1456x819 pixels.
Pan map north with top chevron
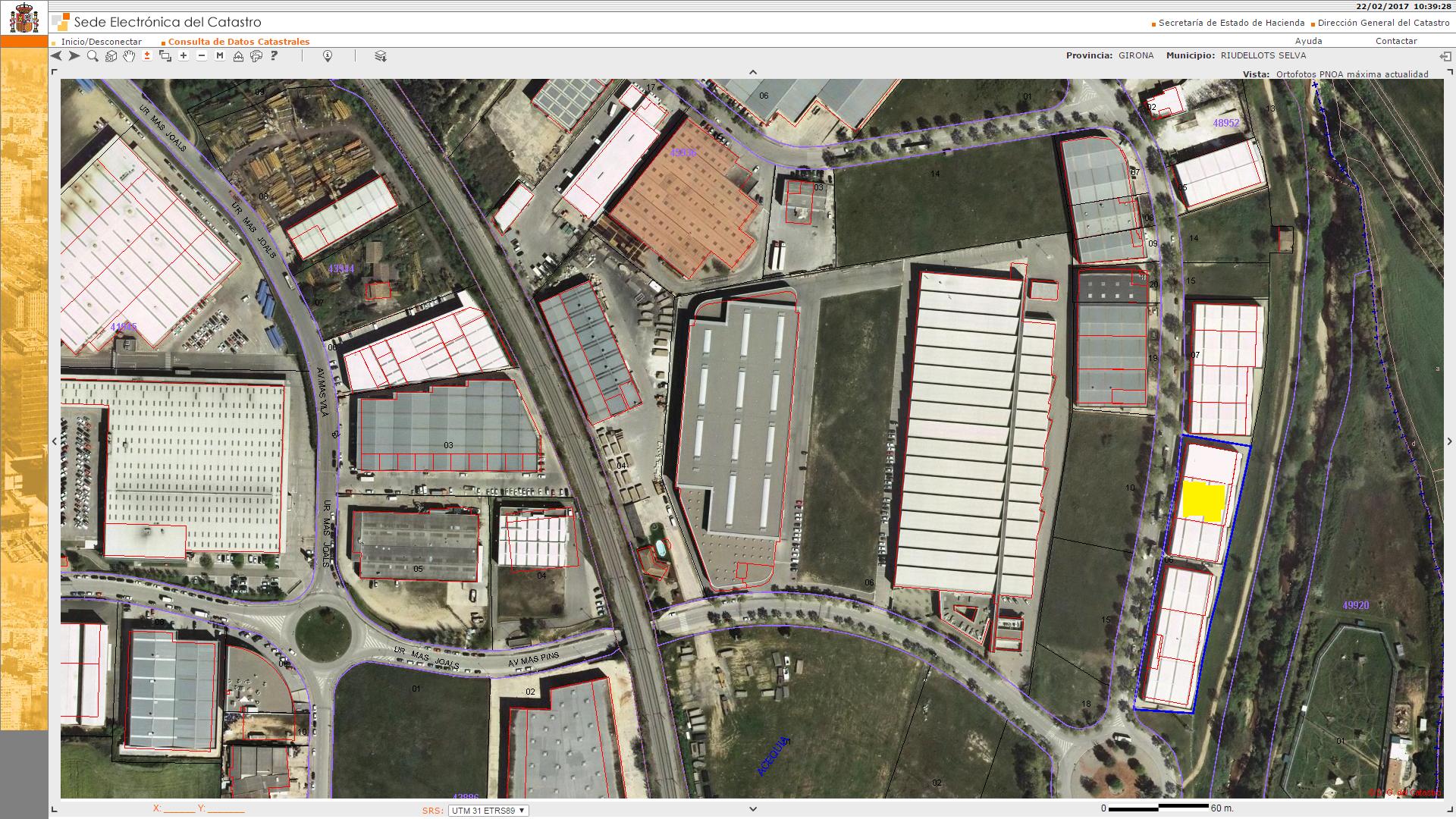point(753,72)
